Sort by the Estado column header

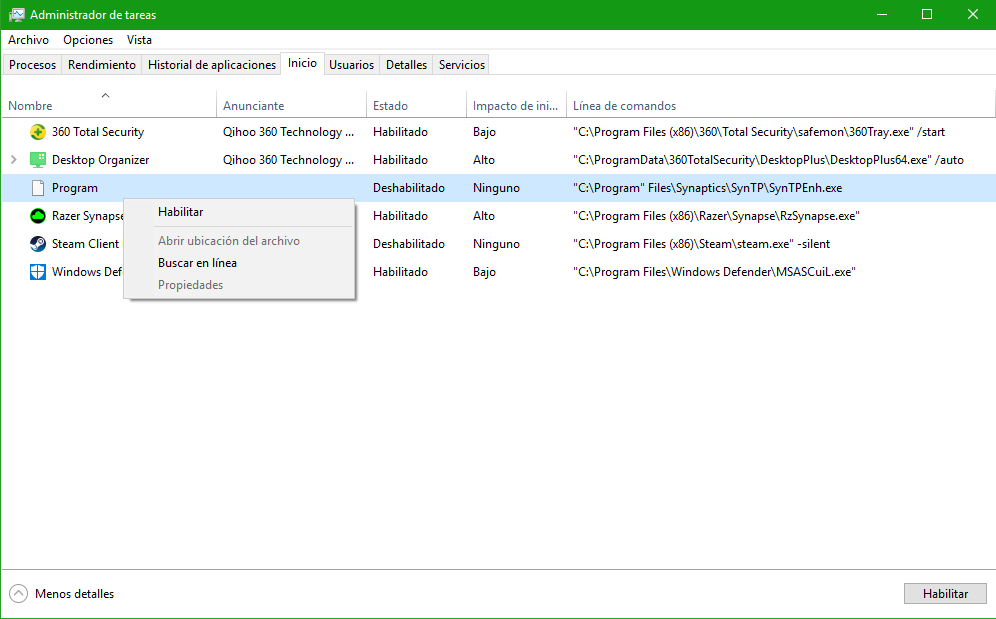point(417,105)
